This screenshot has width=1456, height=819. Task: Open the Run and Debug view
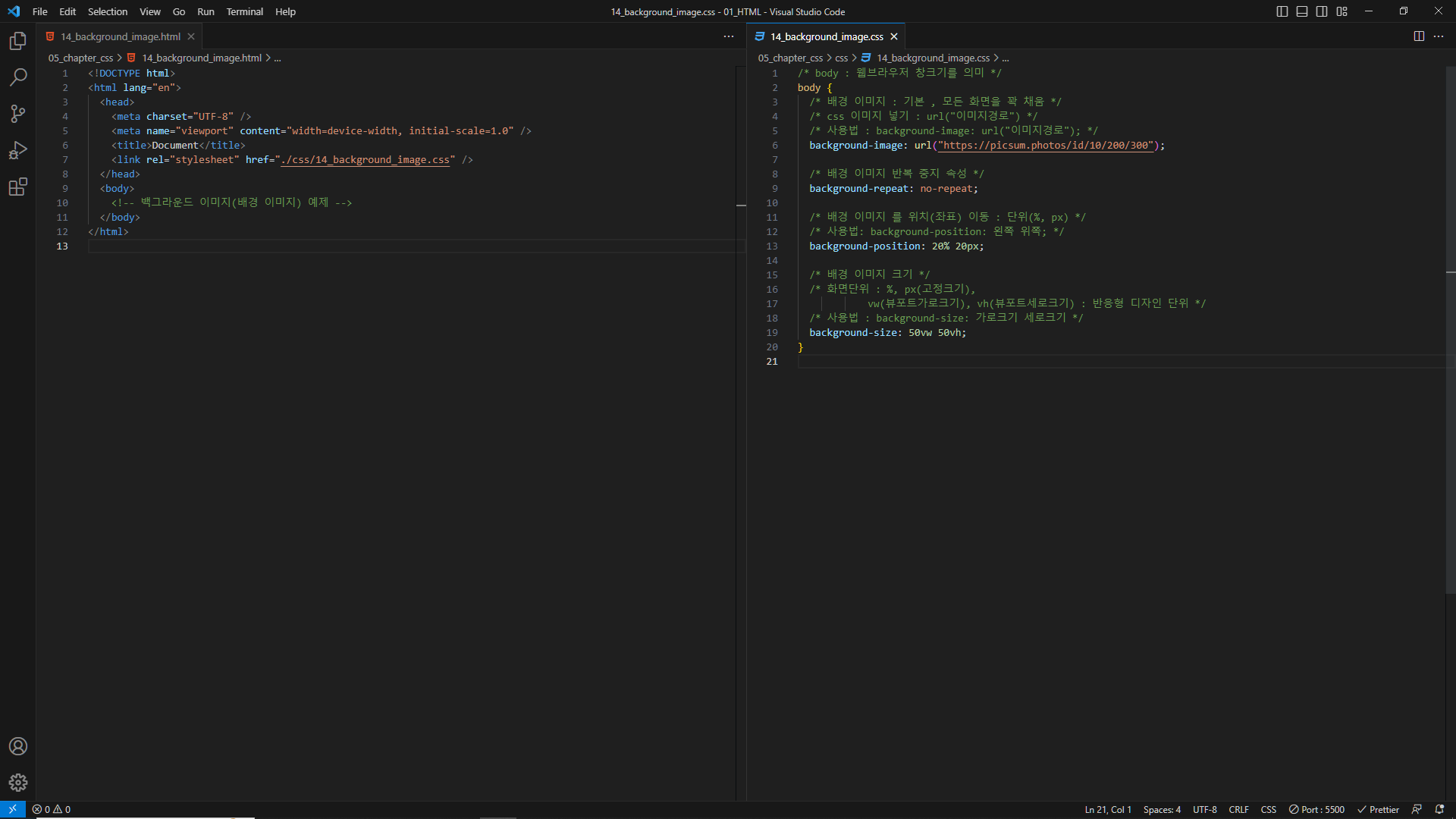pos(18,150)
